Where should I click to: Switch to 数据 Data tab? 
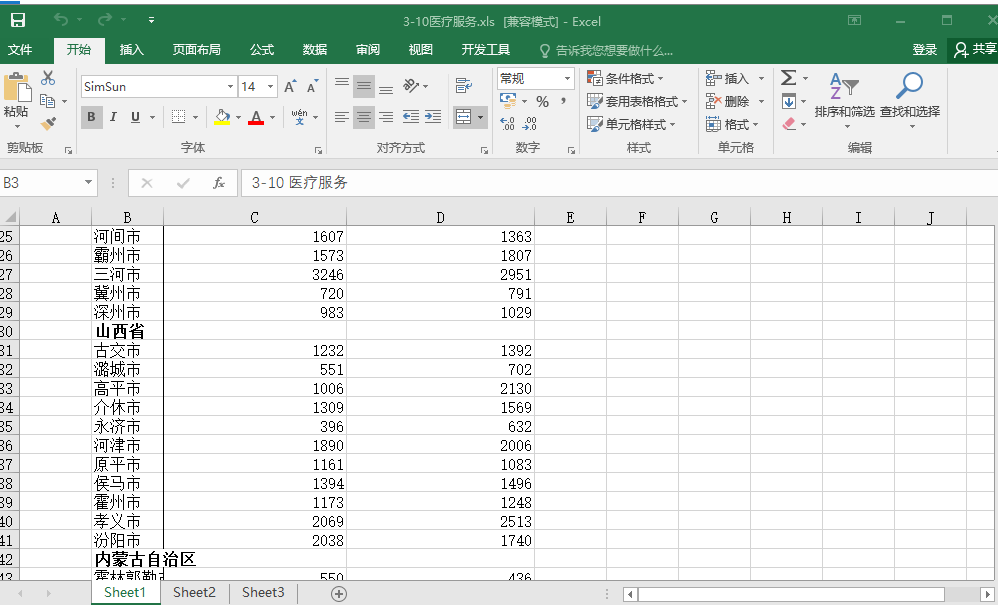click(314, 50)
